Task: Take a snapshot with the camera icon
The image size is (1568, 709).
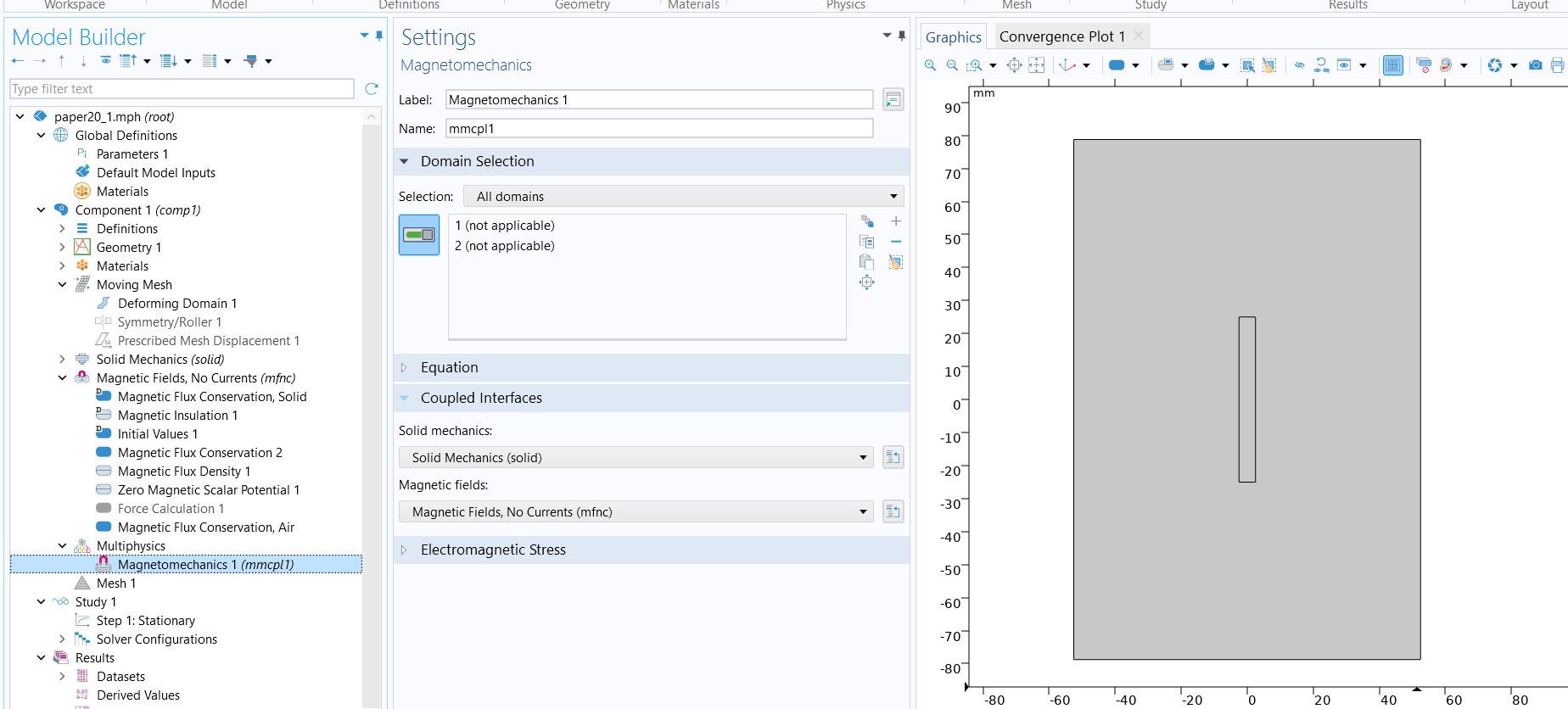Action: click(x=1535, y=65)
